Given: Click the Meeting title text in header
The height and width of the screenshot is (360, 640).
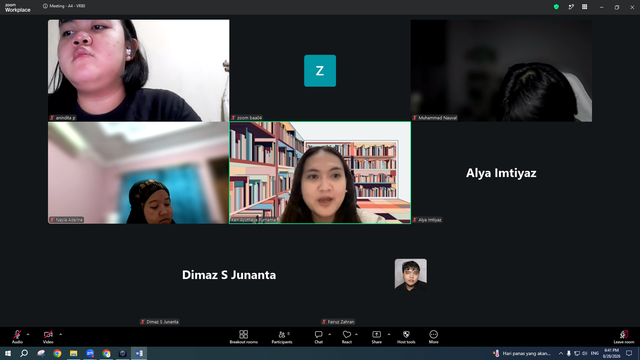Looking at the screenshot, I should point(67,6).
